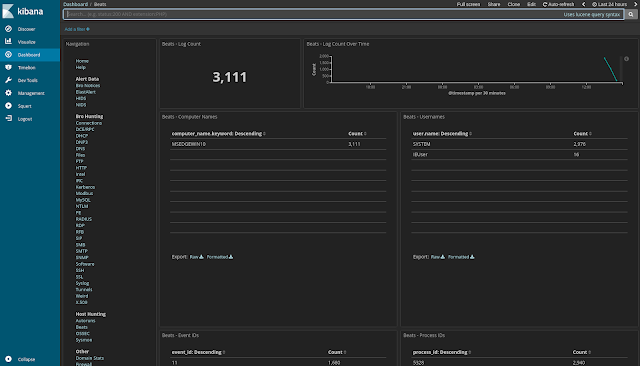Open Visualize bar chart icon
Image resolution: width=640 pixels, height=366 pixels.
[8, 42]
